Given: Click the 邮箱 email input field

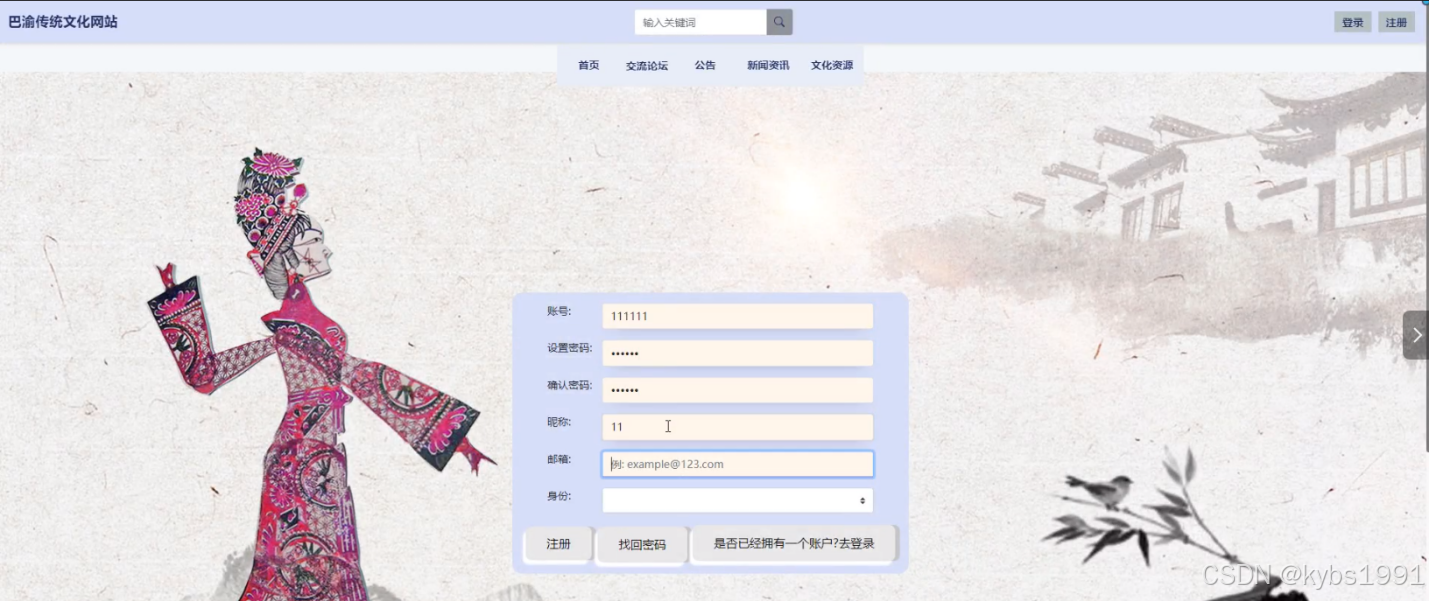Looking at the screenshot, I should (738, 464).
